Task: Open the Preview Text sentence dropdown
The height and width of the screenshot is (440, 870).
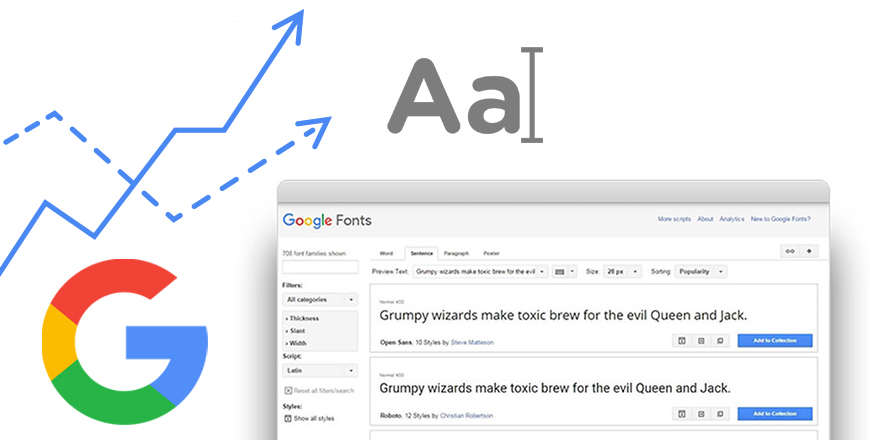Action: tap(481, 271)
